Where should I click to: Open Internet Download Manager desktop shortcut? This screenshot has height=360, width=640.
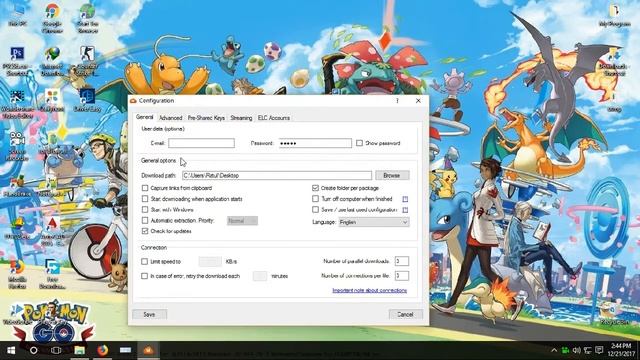click(52, 60)
